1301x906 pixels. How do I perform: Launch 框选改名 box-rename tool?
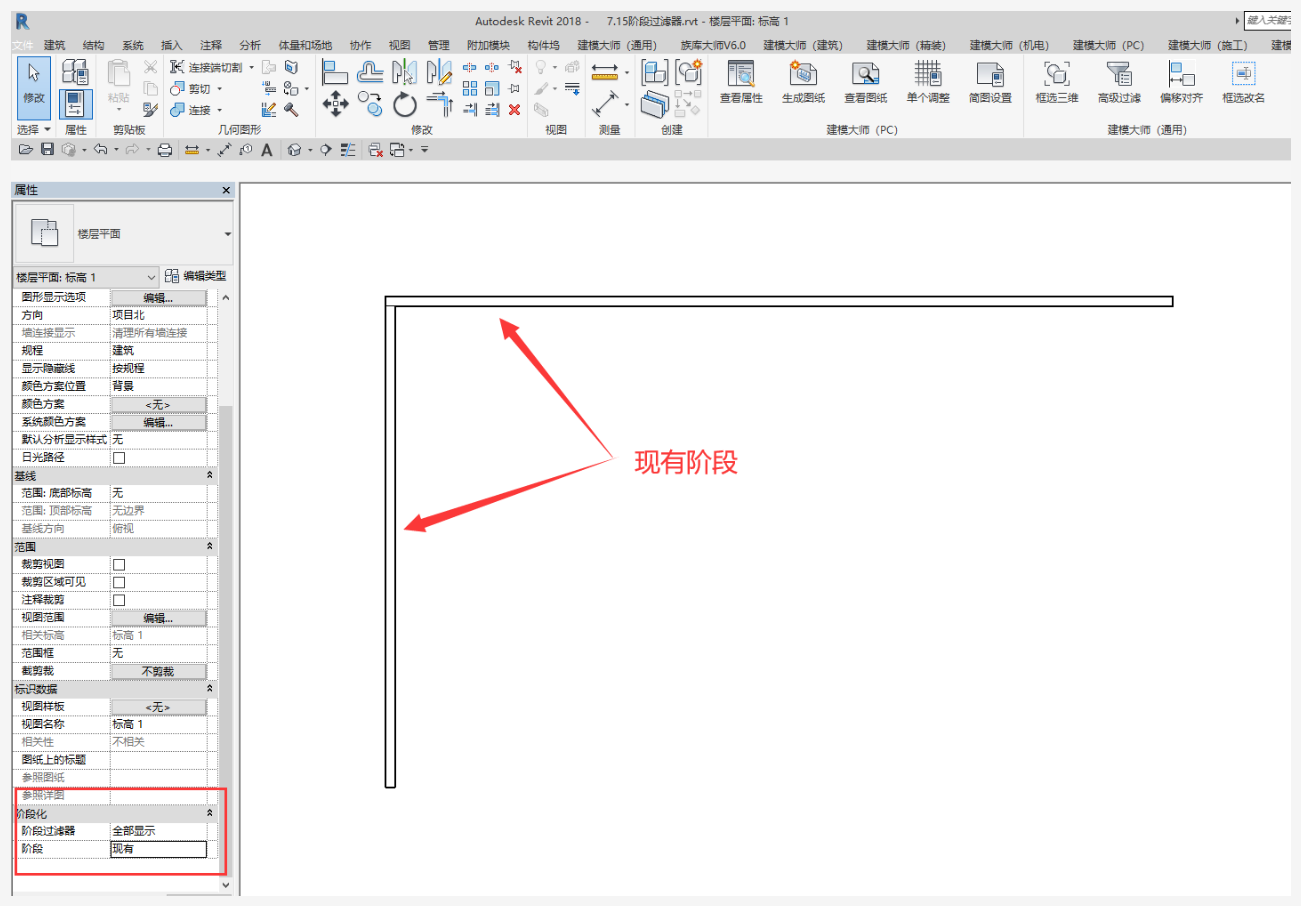(x=1243, y=82)
